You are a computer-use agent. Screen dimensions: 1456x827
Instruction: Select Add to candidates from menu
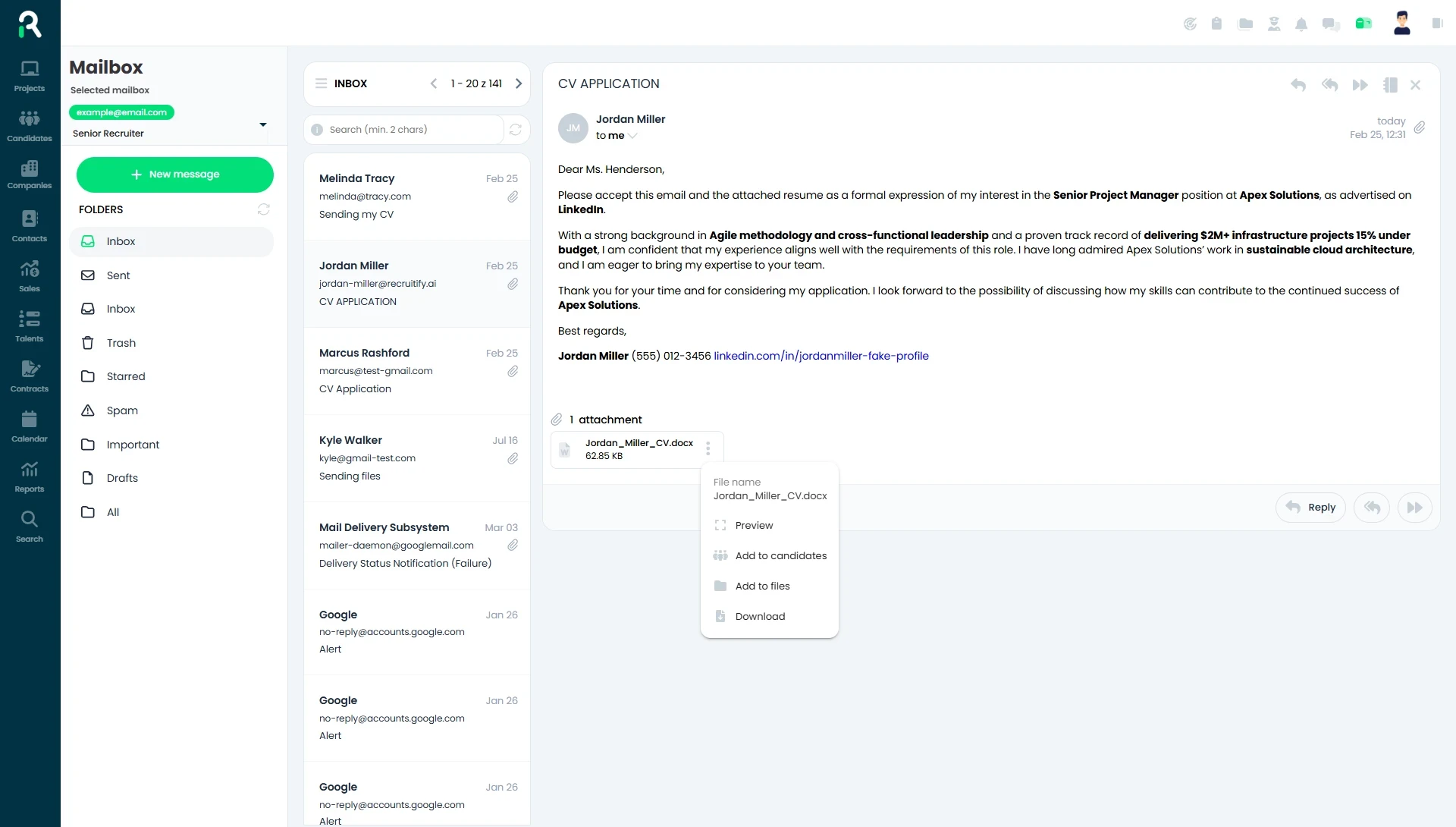(780, 555)
